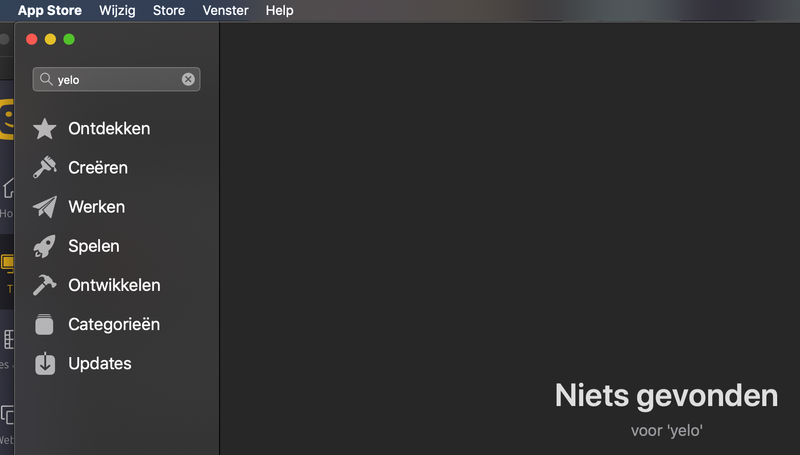Select the Categorieën label in the sidebar
The height and width of the screenshot is (455, 800).
(x=113, y=324)
